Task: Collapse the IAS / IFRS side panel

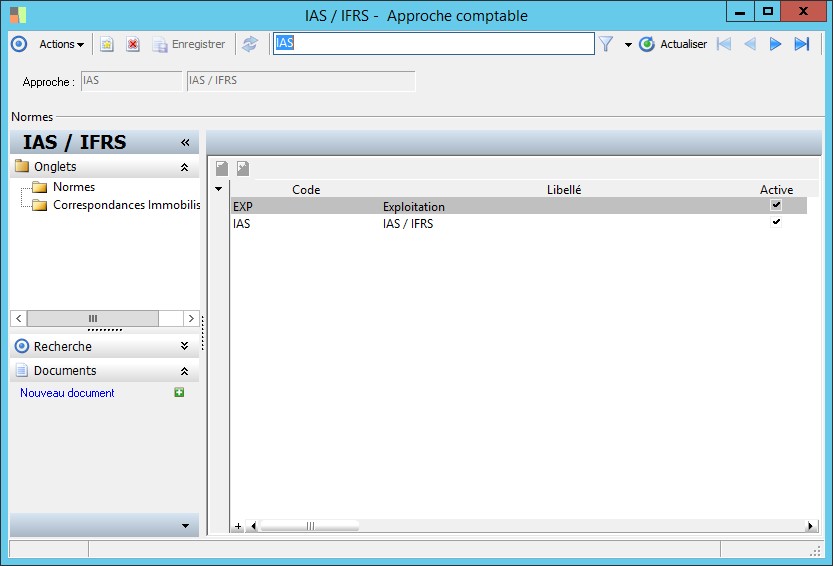Action: coord(185,142)
